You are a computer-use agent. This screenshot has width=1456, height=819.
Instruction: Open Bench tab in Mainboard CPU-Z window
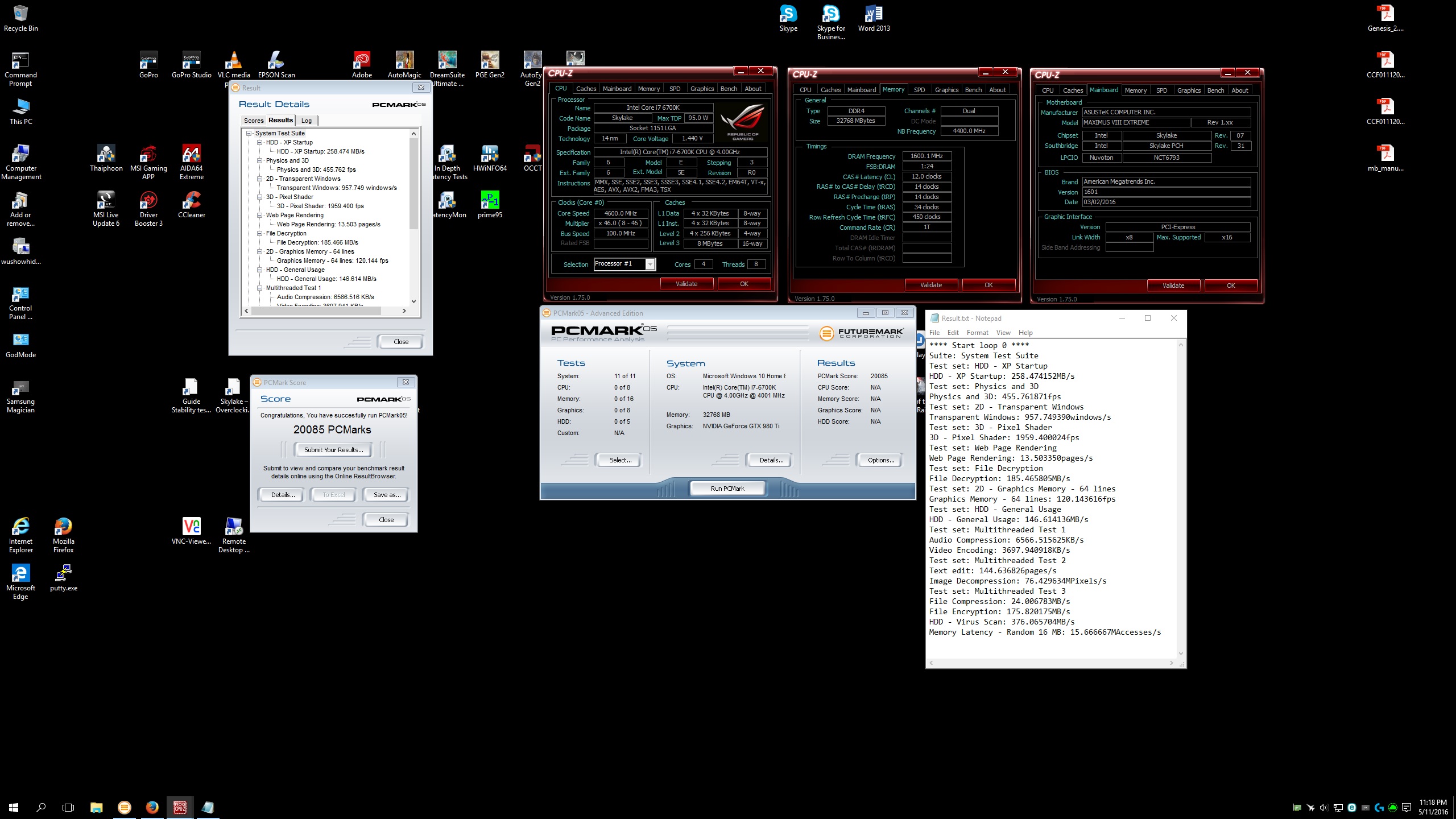click(1215, 90)
